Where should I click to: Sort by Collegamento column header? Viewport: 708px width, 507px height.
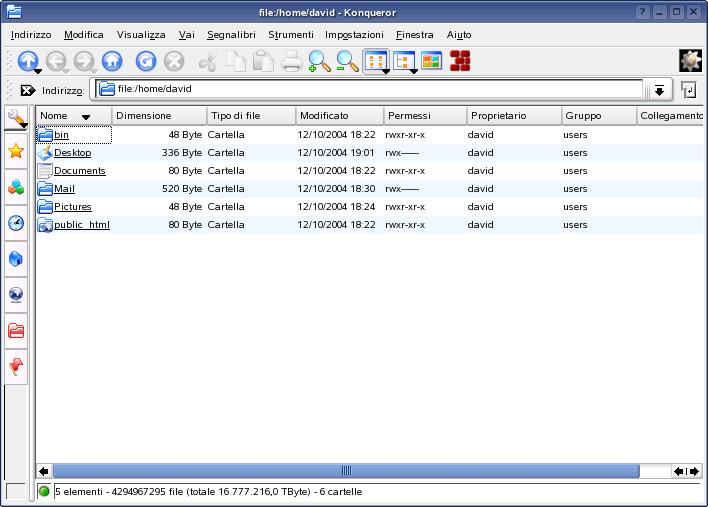pyautogui.click(x=670, y=116)
